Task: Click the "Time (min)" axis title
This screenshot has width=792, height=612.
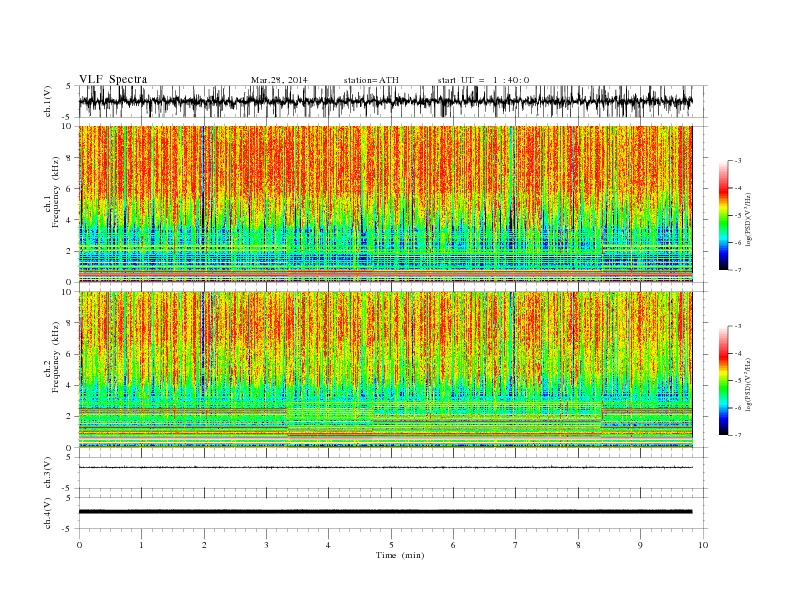Action: coord(400,555)
